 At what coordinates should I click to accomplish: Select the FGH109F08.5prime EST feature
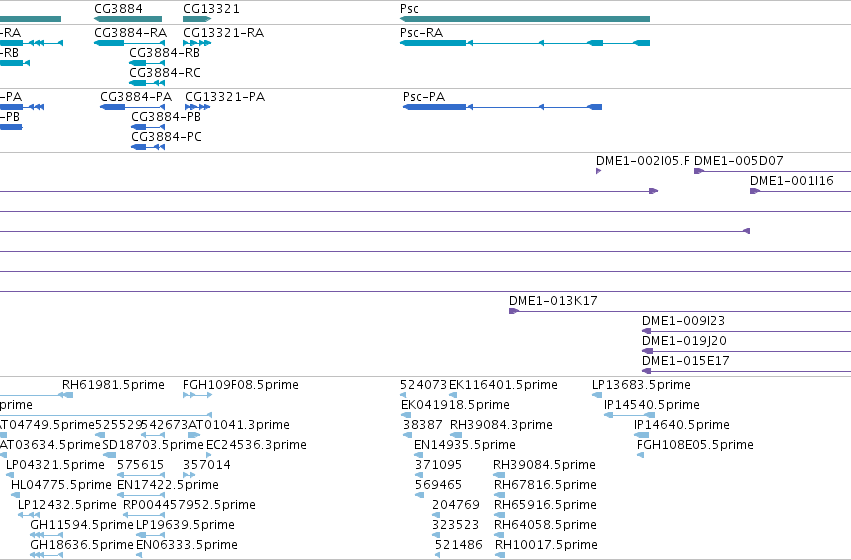coord(198,395)
